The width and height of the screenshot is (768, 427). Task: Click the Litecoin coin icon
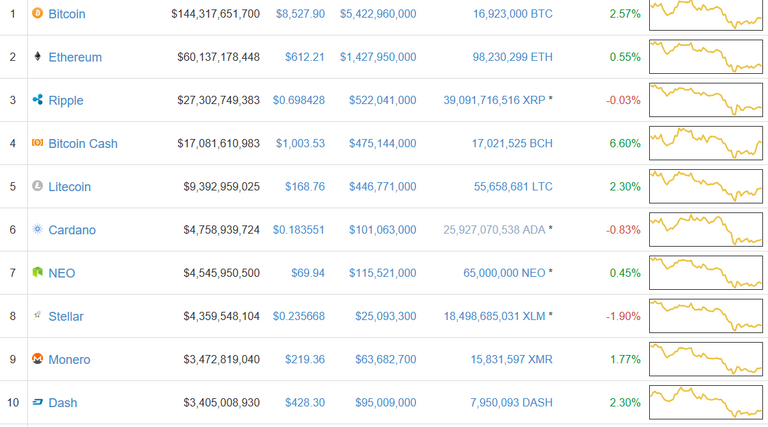point(37,186)
